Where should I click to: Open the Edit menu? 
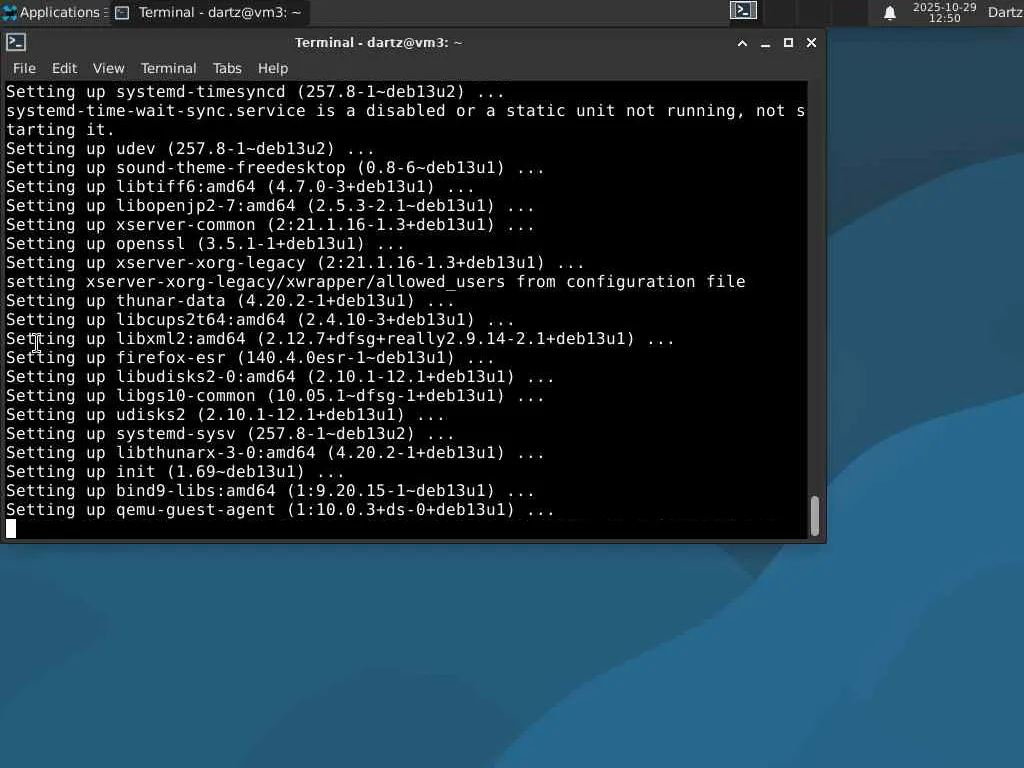tap(64, 68)
